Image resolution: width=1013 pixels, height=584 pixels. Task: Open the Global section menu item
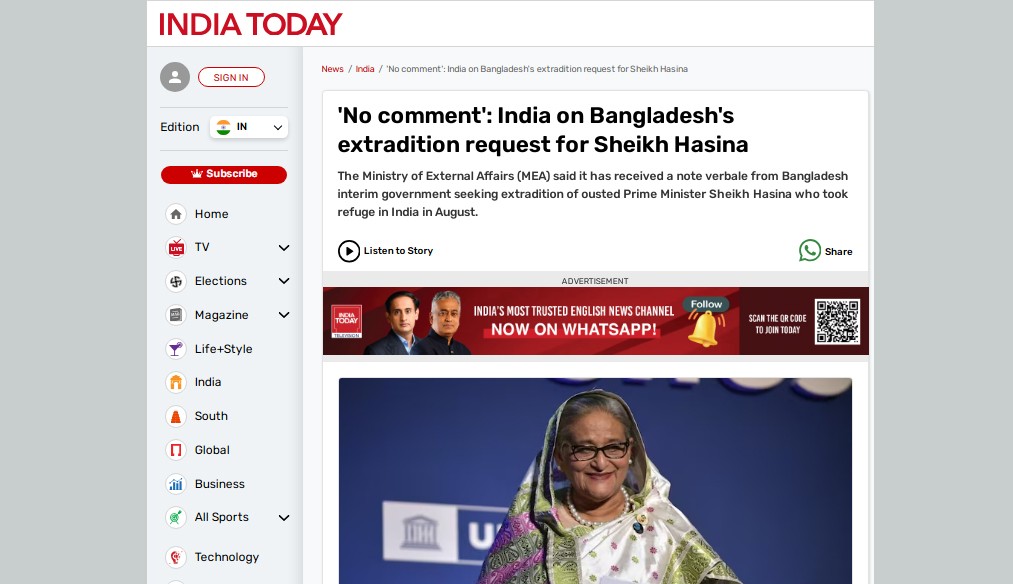coord(212,450)
